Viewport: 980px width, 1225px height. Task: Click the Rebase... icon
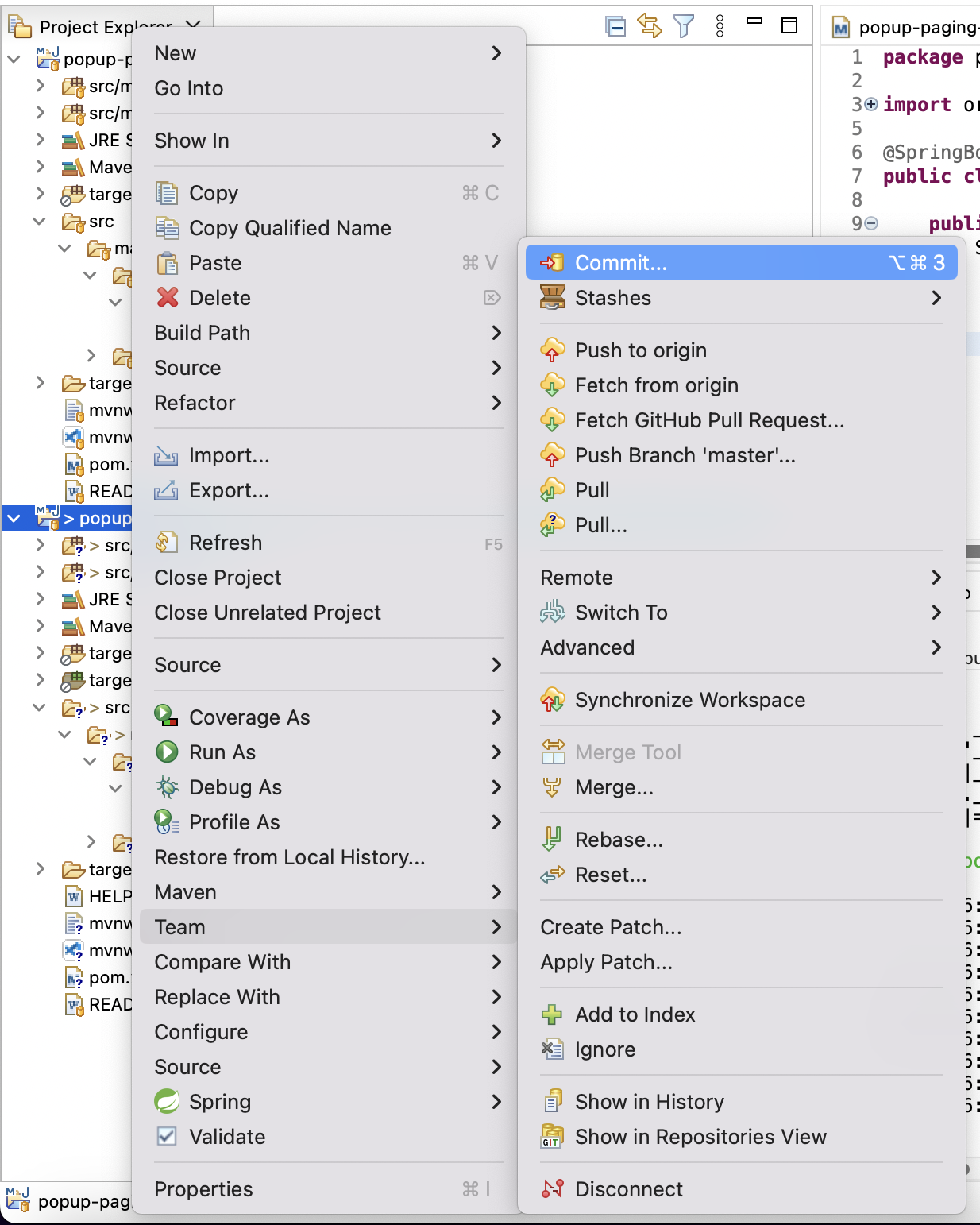point(552,840)
